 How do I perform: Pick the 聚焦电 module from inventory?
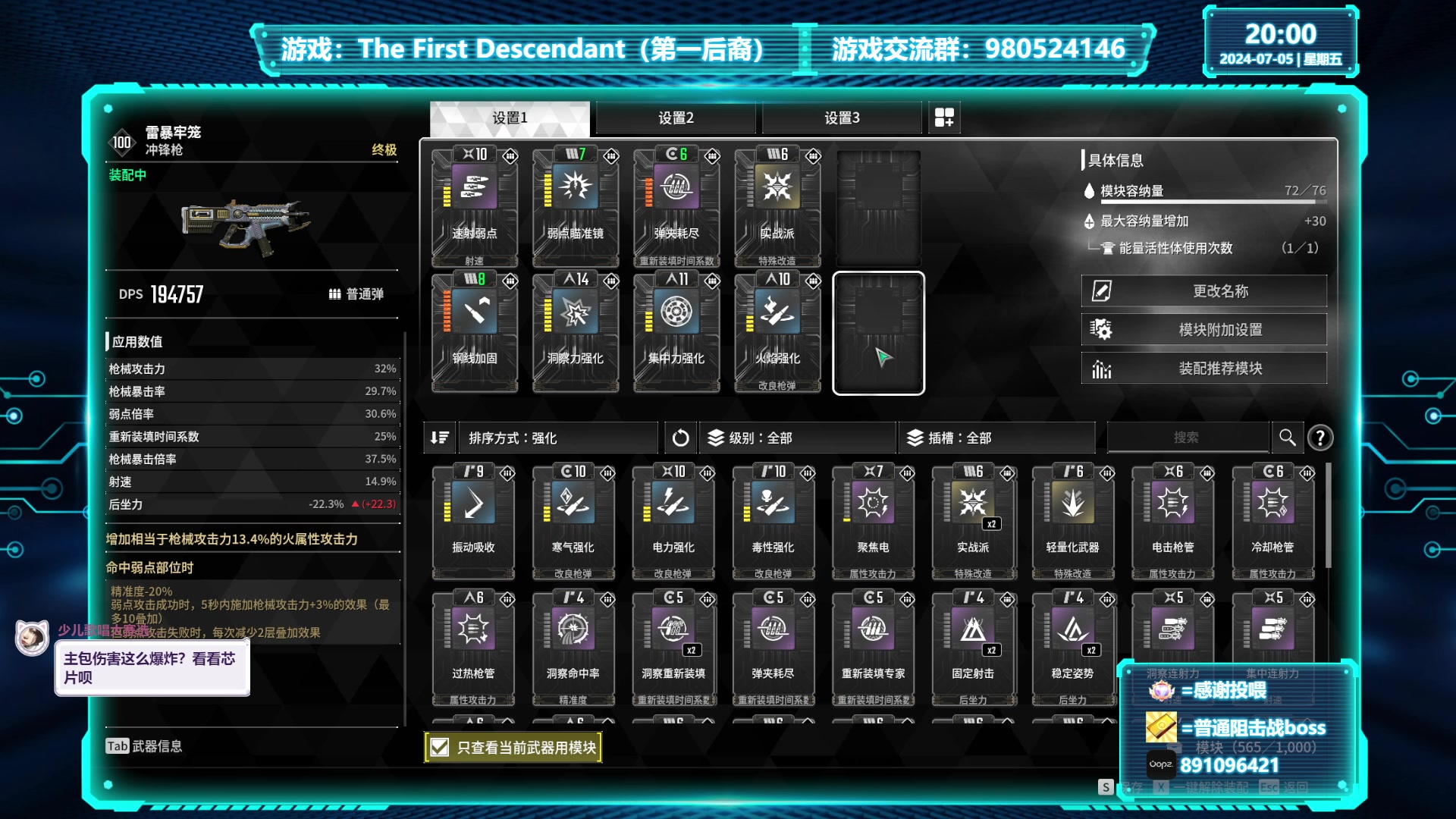[873, 522]
